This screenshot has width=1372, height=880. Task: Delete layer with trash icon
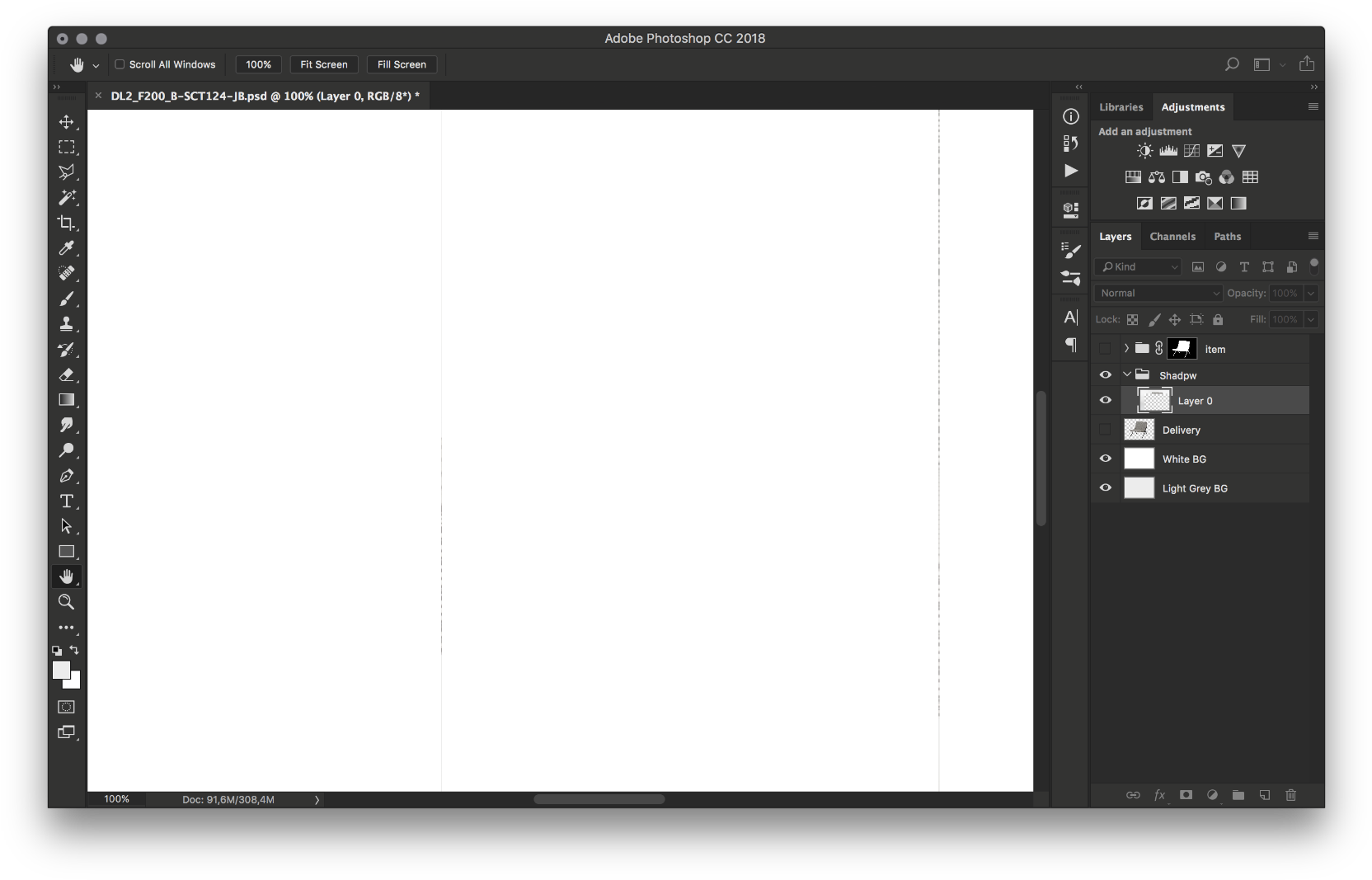click(x=1291, y=795)
